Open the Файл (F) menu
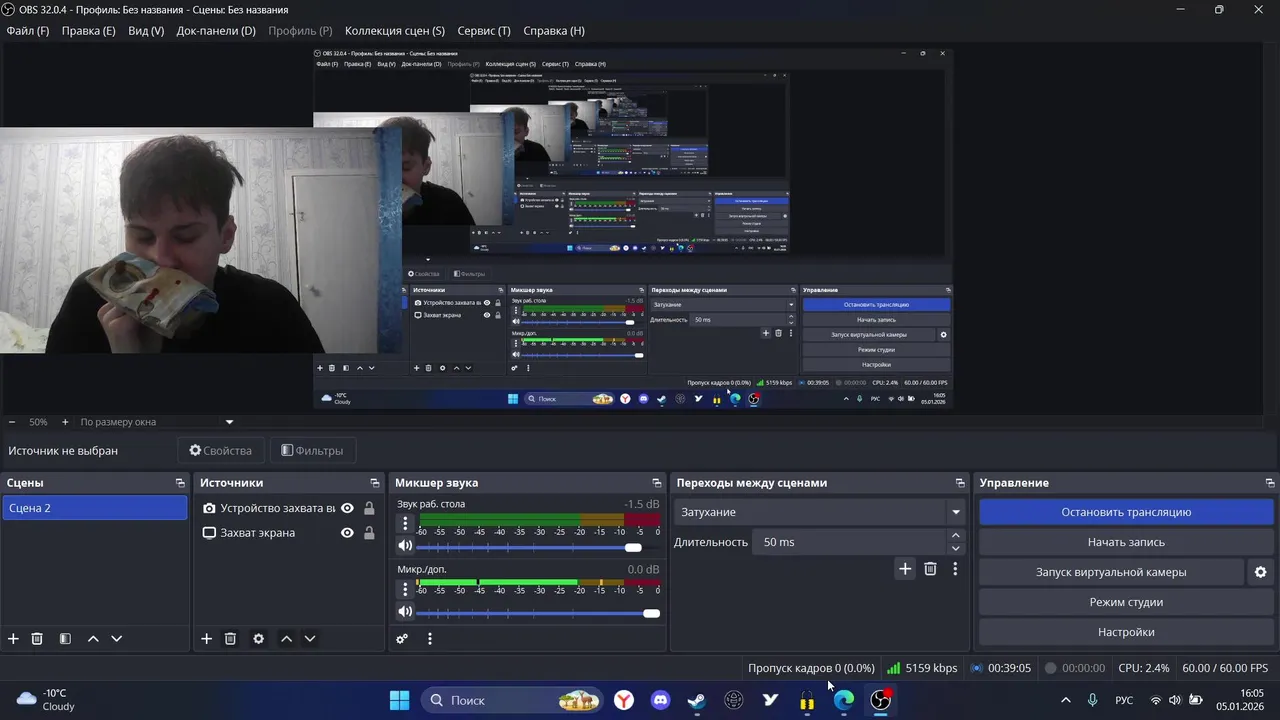The height and width of the screenshot is (720, 1280). [27, 31]
